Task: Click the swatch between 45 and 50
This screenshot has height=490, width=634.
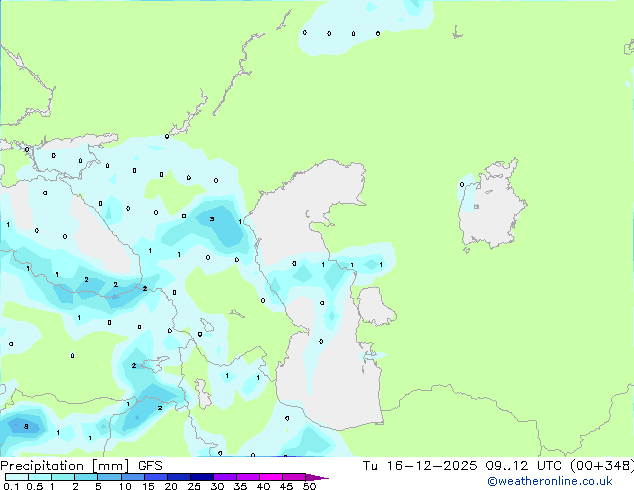Action: (x=294, y=477)
